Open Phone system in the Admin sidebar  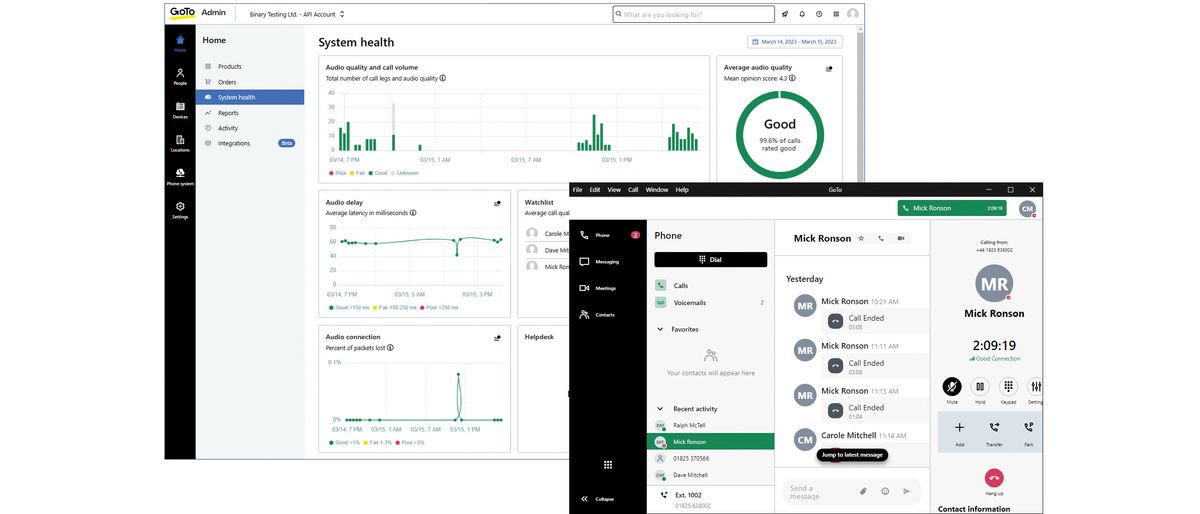tap(180, 177)
